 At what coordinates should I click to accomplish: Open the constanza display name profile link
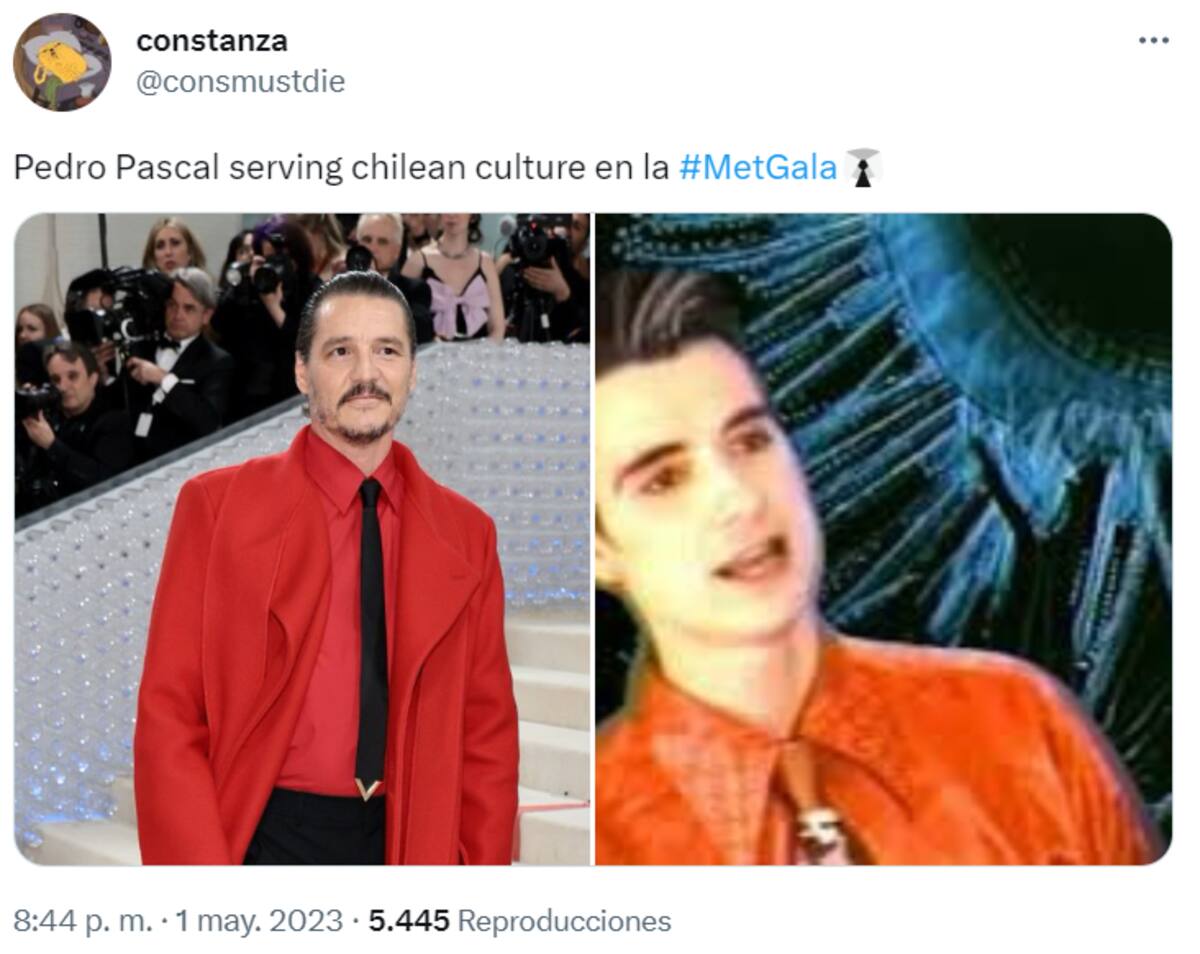[212, 41]
